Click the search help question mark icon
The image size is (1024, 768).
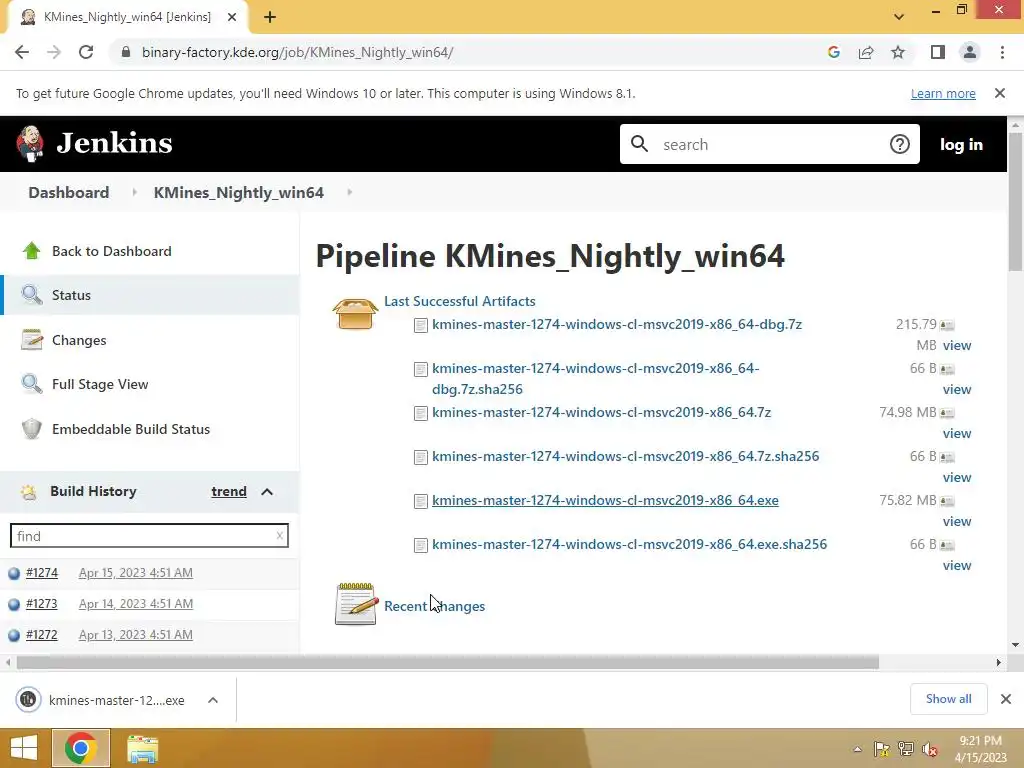point(899,144)
